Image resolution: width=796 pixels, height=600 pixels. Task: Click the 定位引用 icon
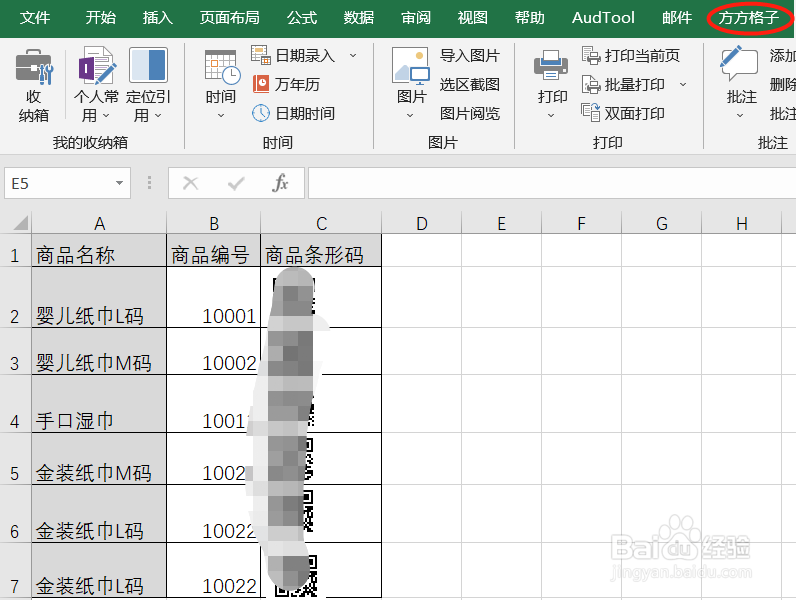(148, 65)
